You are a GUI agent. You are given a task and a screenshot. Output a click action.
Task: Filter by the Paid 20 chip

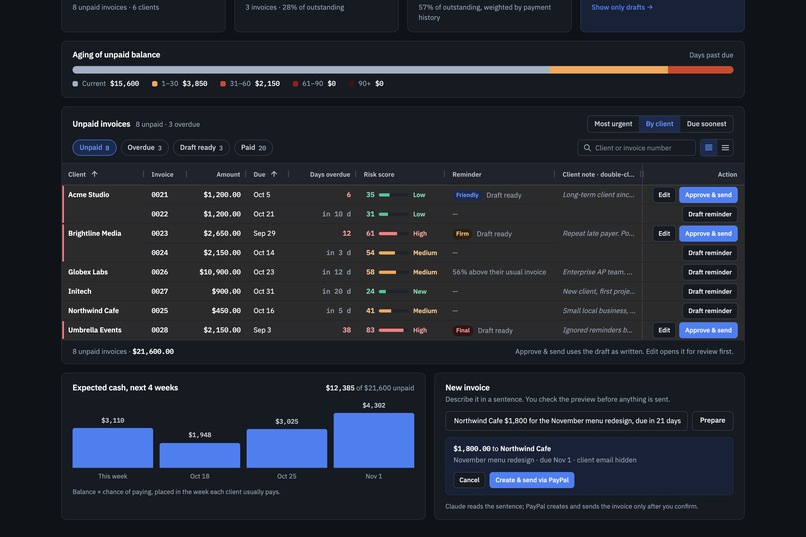(253, 147)
